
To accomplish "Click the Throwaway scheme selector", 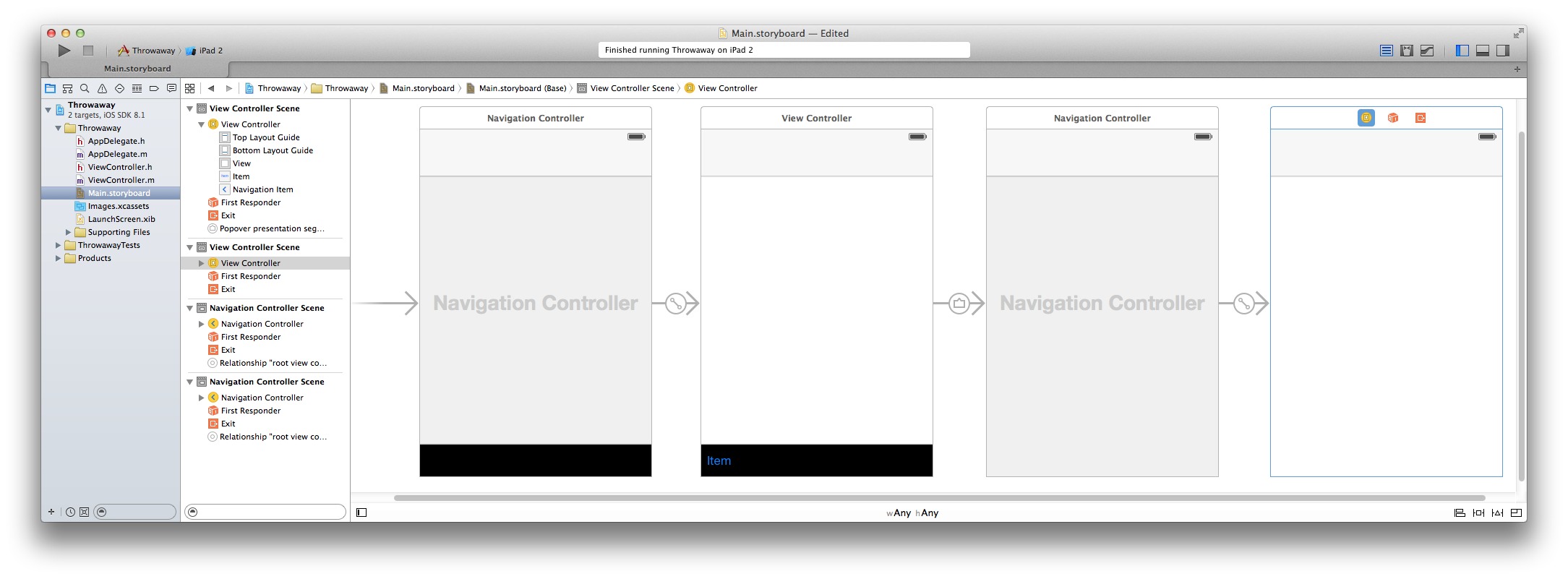I will pos(147,51).
